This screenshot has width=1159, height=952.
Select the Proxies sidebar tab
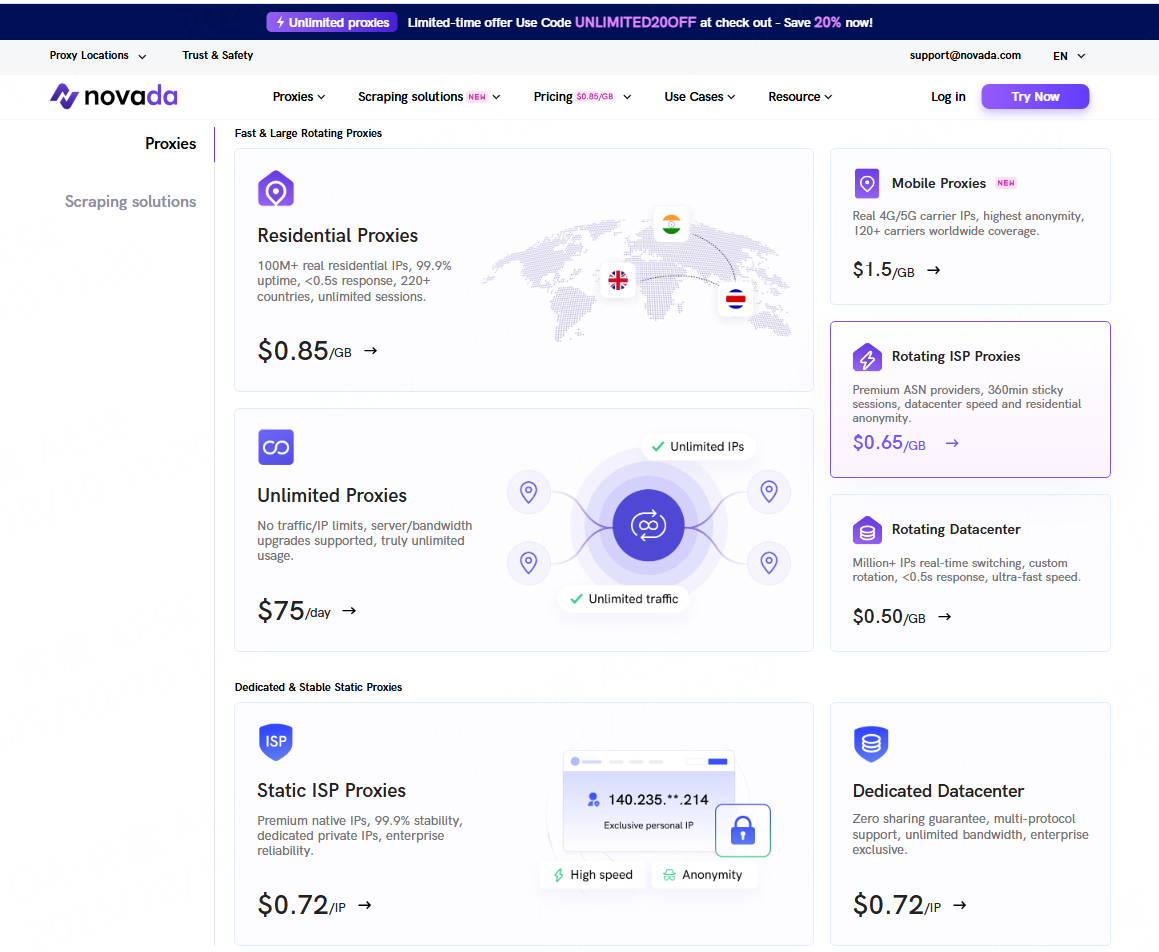pyautogui.click(x=170, y=144)
